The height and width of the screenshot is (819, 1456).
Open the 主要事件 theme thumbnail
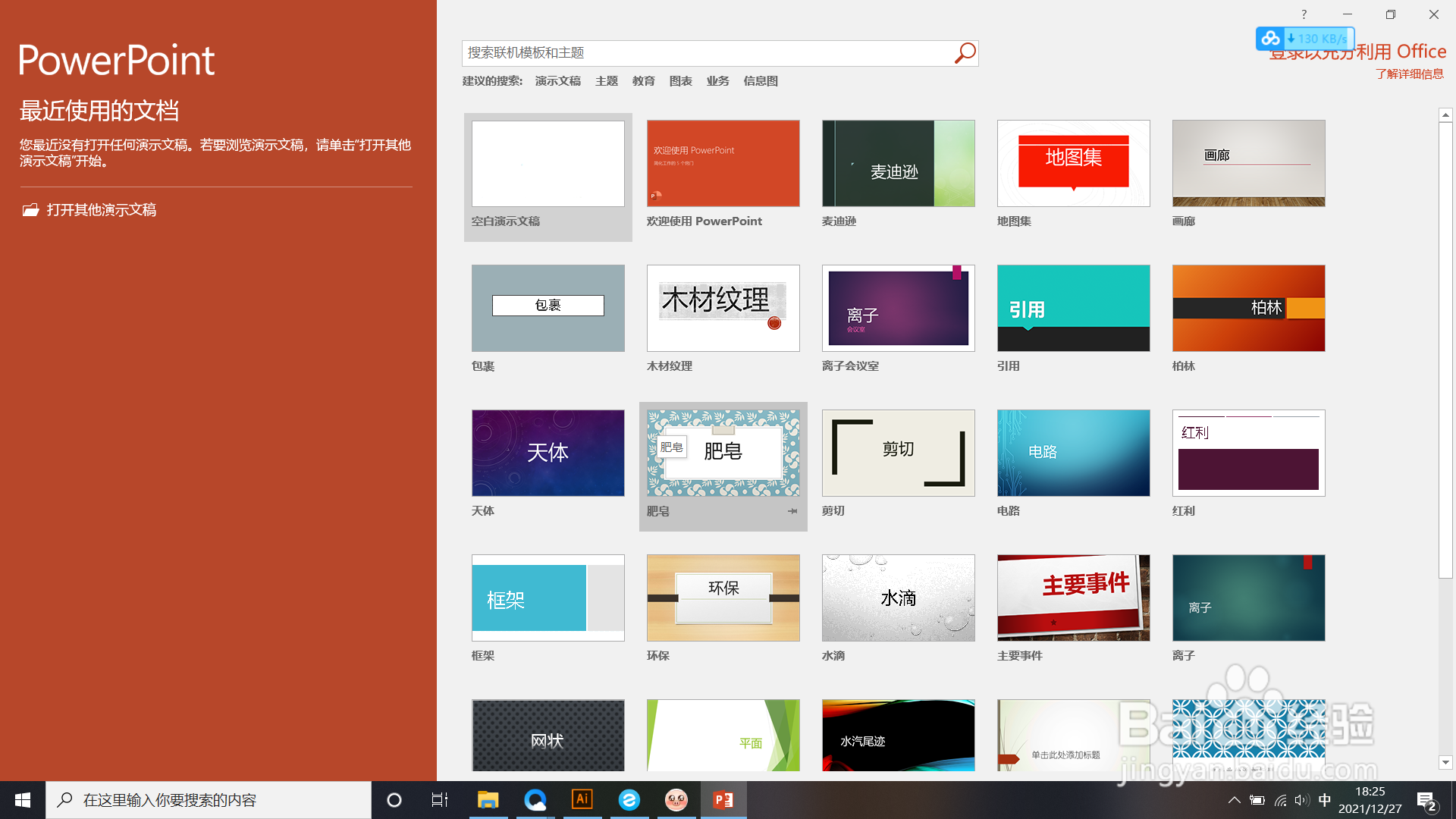pos(1074,598)
